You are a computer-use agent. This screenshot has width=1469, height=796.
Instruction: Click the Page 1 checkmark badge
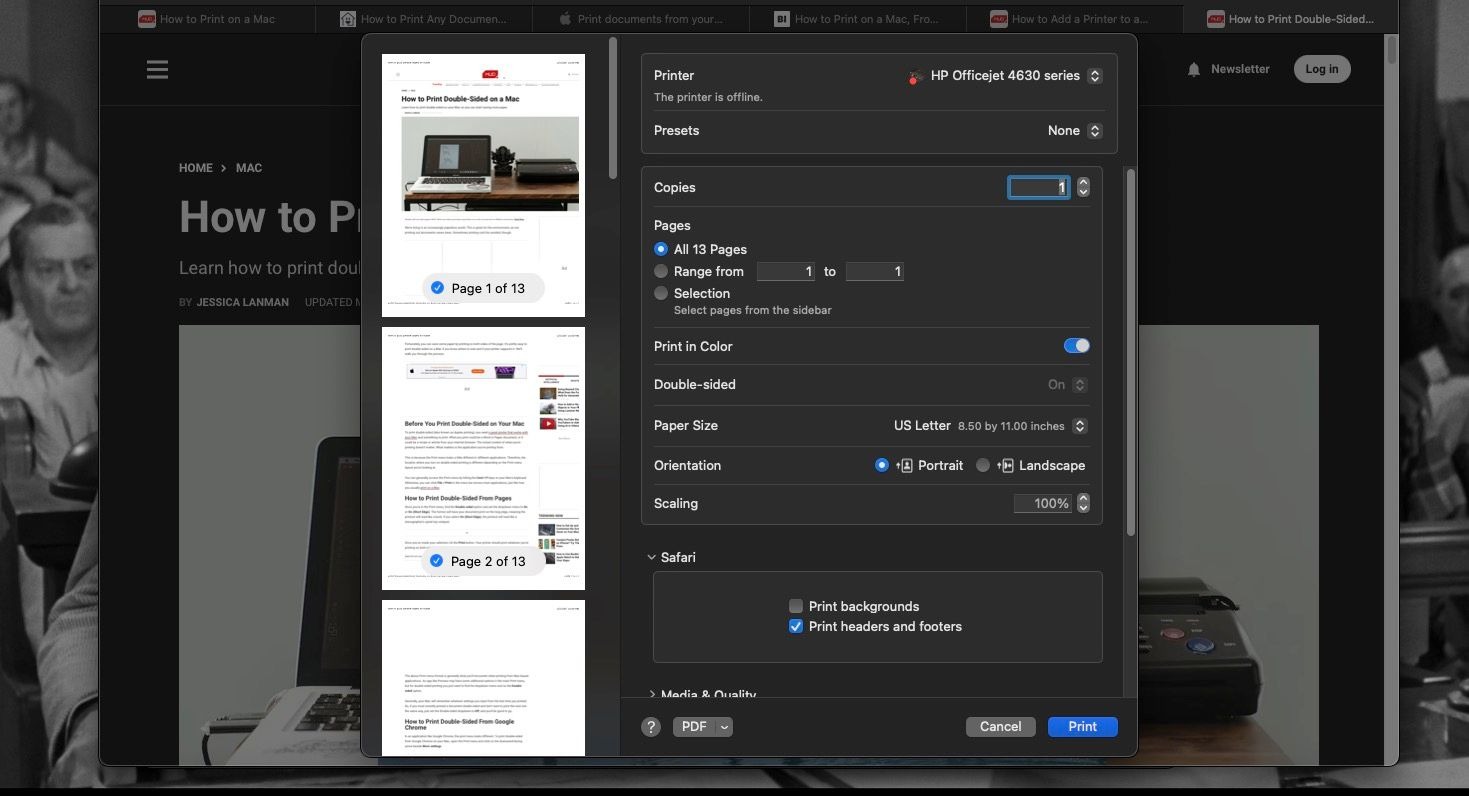pos(437,288)
